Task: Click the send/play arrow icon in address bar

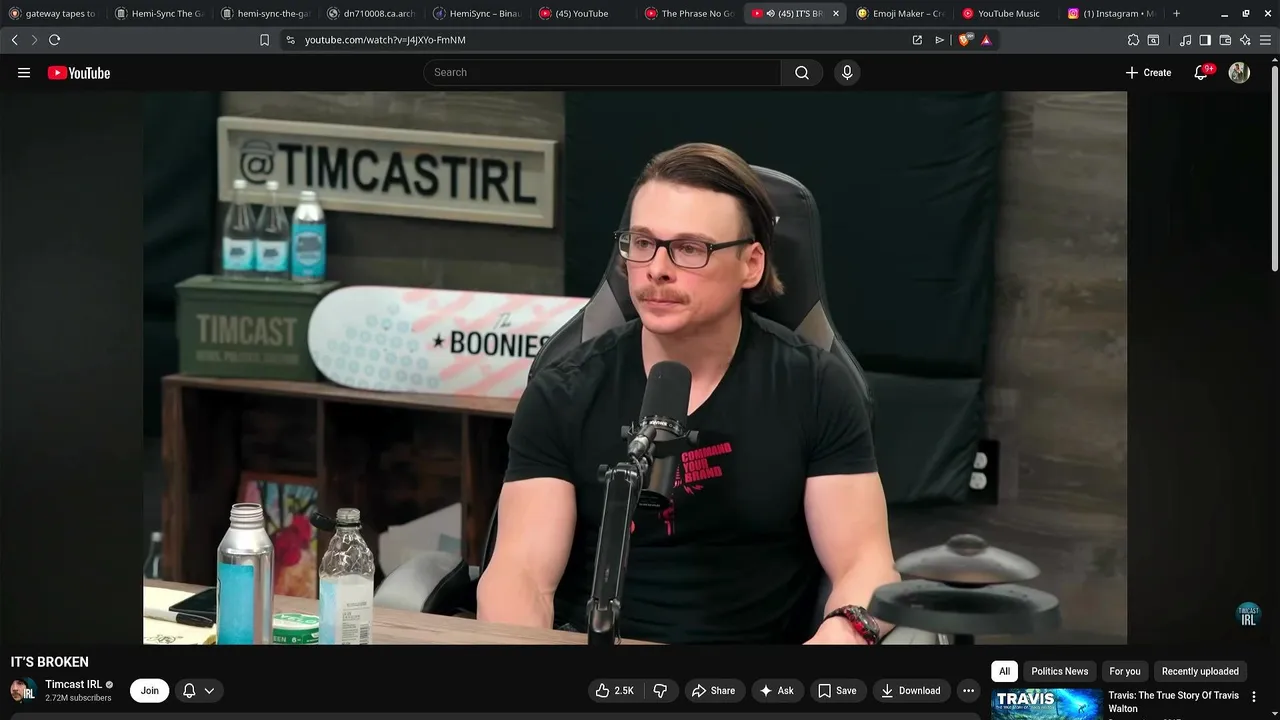Action: pyautogui.click(x=939, y=40)
